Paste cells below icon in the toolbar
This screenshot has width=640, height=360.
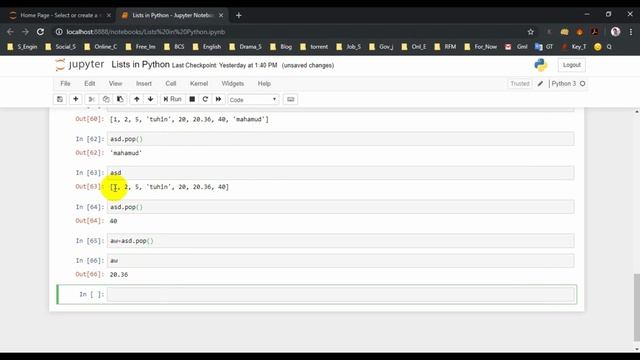click(x=120, y=99)
